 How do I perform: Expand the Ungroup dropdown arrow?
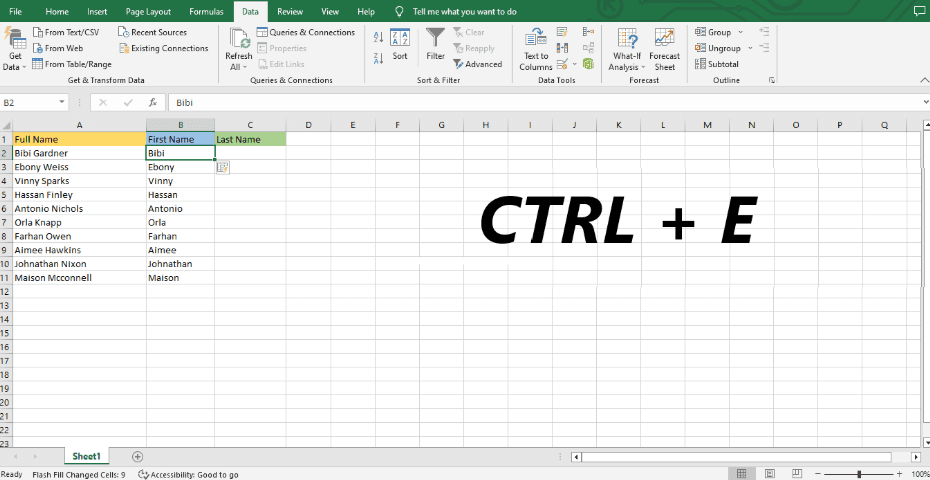coord(750,48)
